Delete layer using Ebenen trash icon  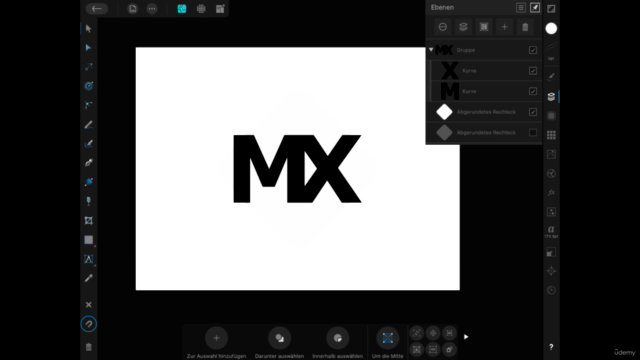(x=525, y=27)
